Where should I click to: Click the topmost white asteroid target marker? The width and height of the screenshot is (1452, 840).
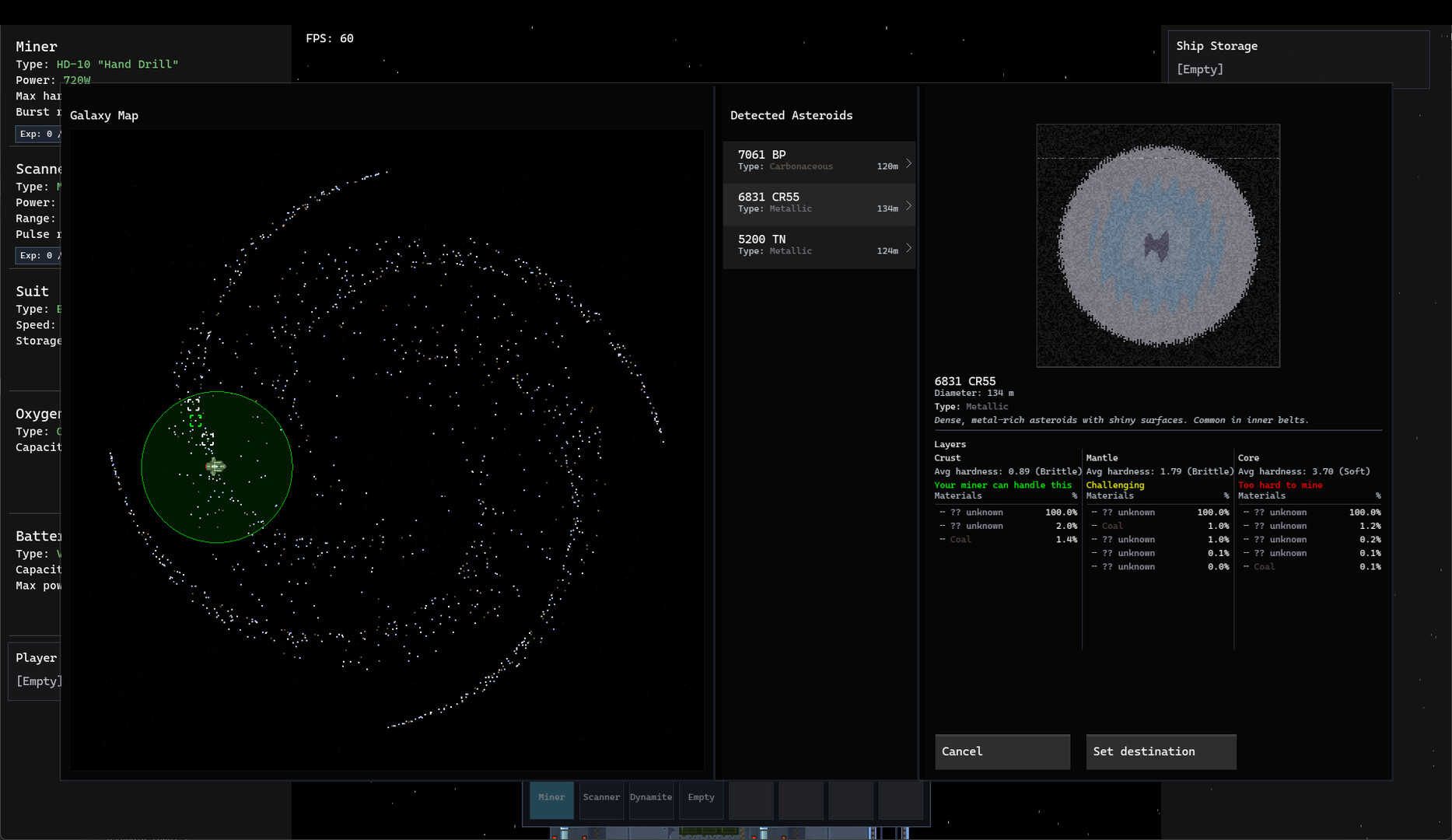193,404
